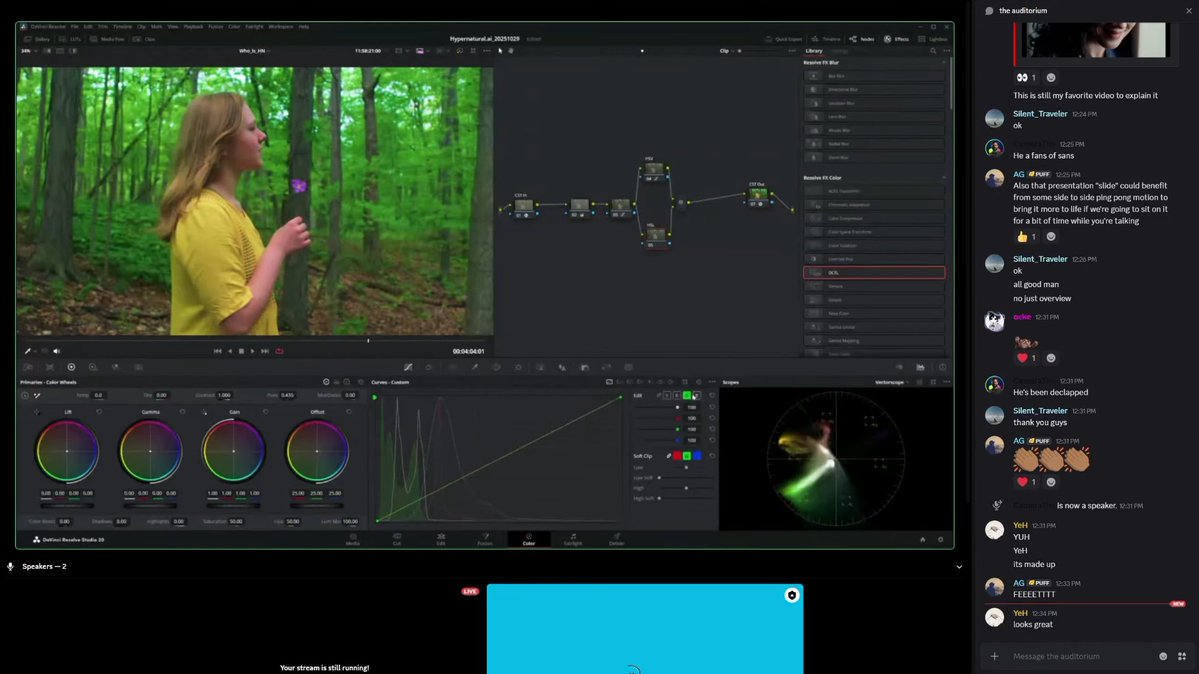Click the Gain master wheel slider
The height and width of the screenshot is (674, 1199).
(233, 506)
